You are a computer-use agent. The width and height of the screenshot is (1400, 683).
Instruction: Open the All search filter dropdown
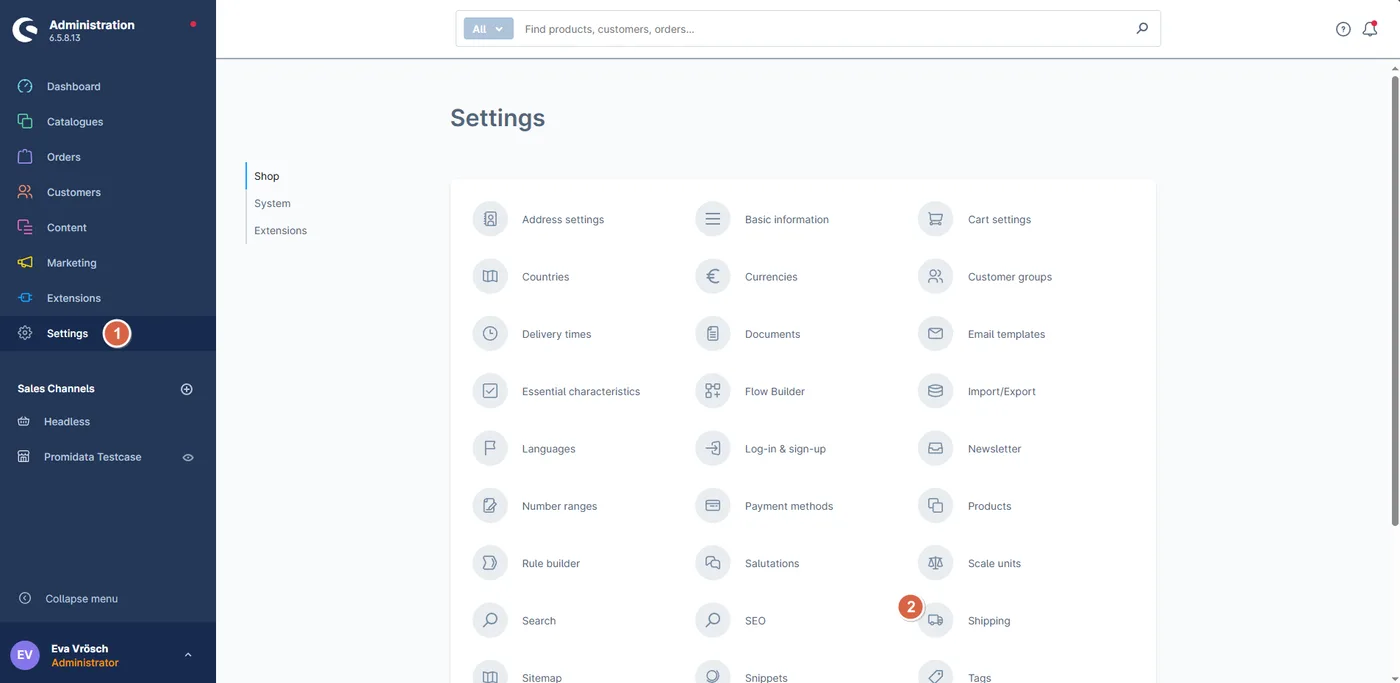(x=488, y=29)
